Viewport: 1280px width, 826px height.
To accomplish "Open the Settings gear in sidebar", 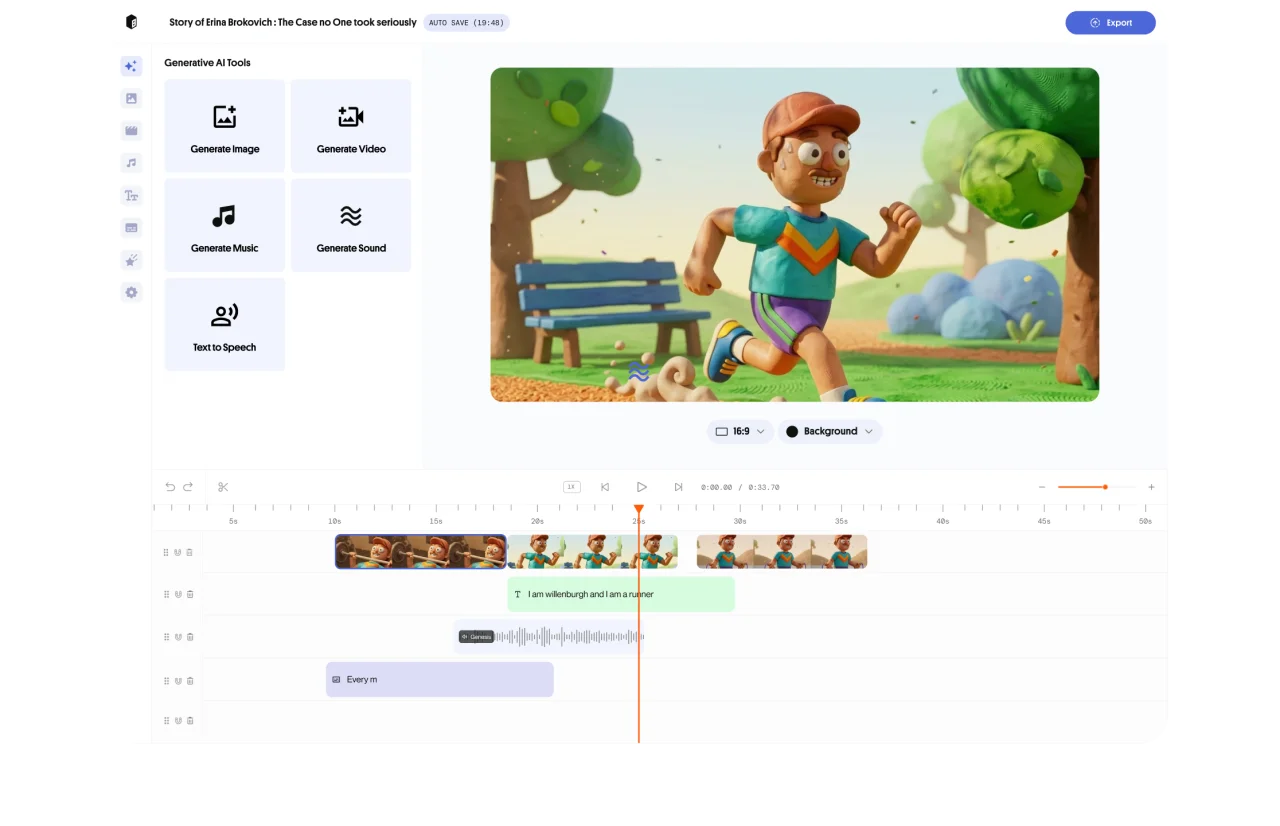I will tap(131, 292).
